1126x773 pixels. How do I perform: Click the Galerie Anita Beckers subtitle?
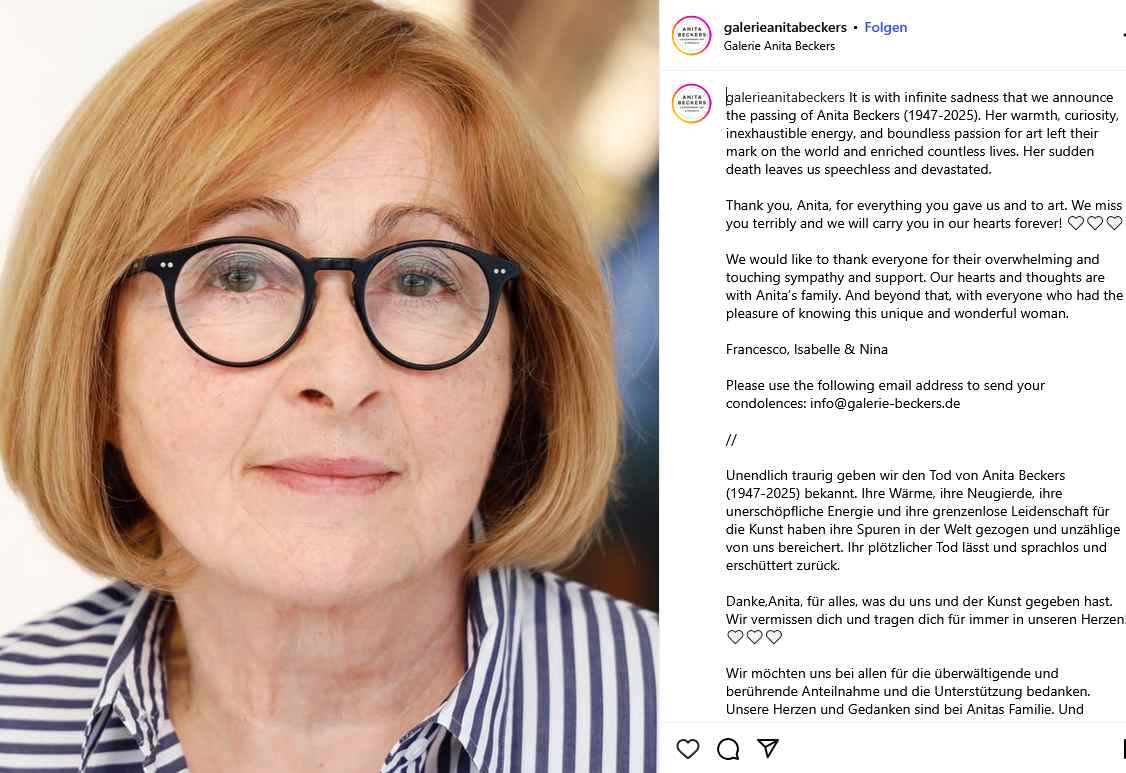click(x=779, y=46)
